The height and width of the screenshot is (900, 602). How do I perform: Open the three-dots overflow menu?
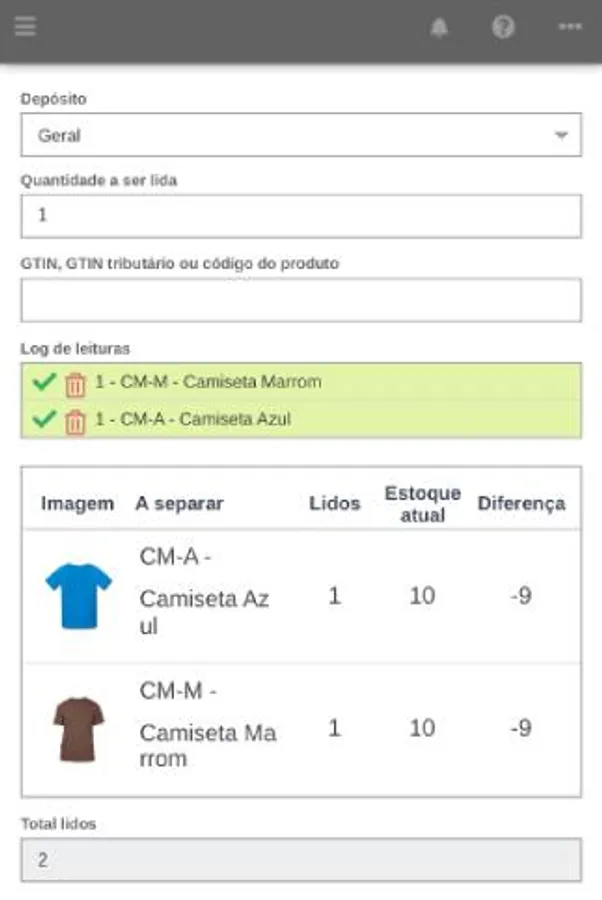[x=570, y=27]
